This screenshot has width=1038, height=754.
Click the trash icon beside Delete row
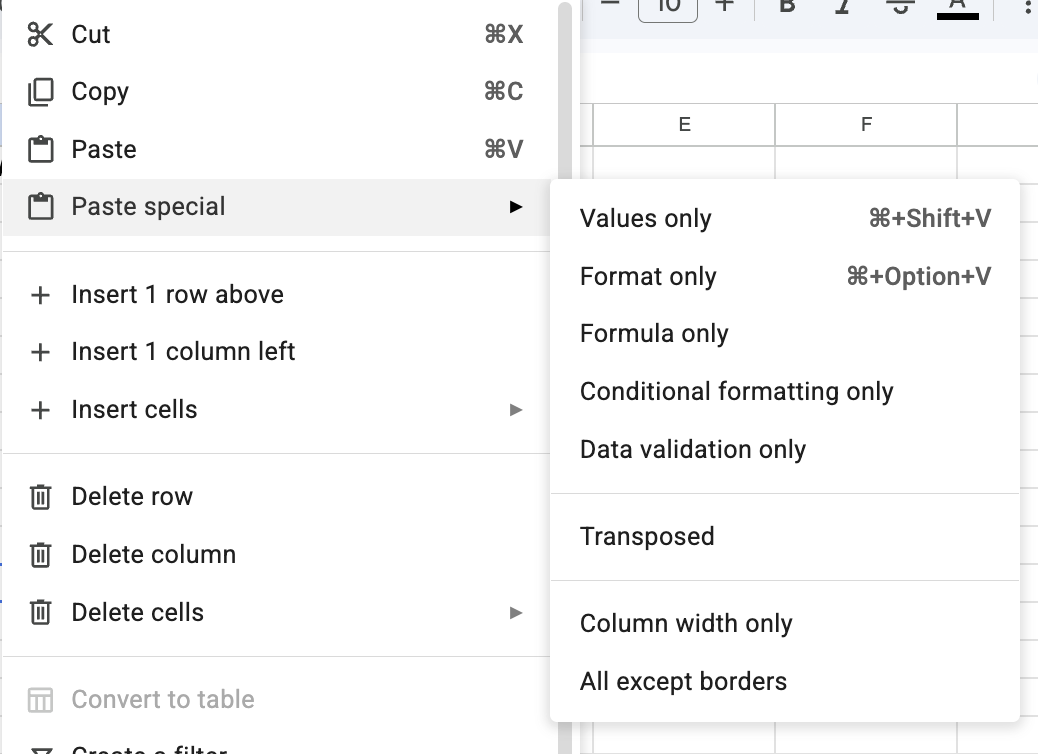tap(39, 496)
